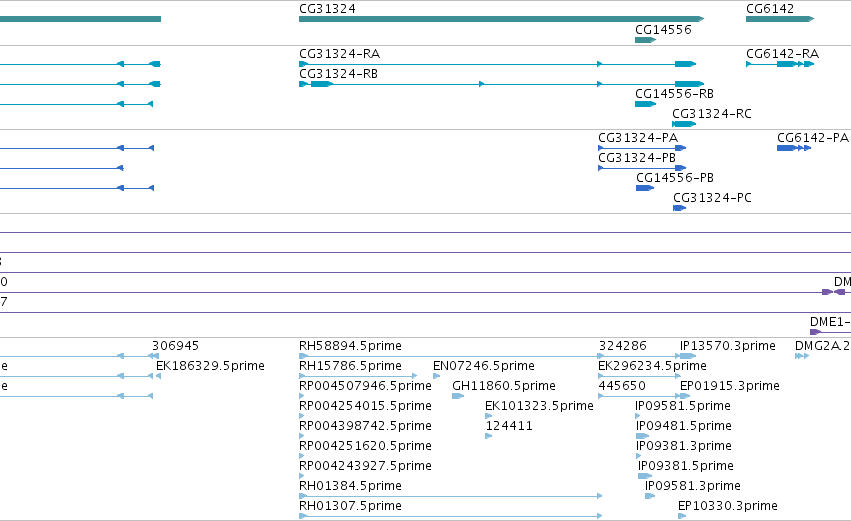Click feature 445650
This screenshot has height=521, width=851.
(x=622, y=386)
